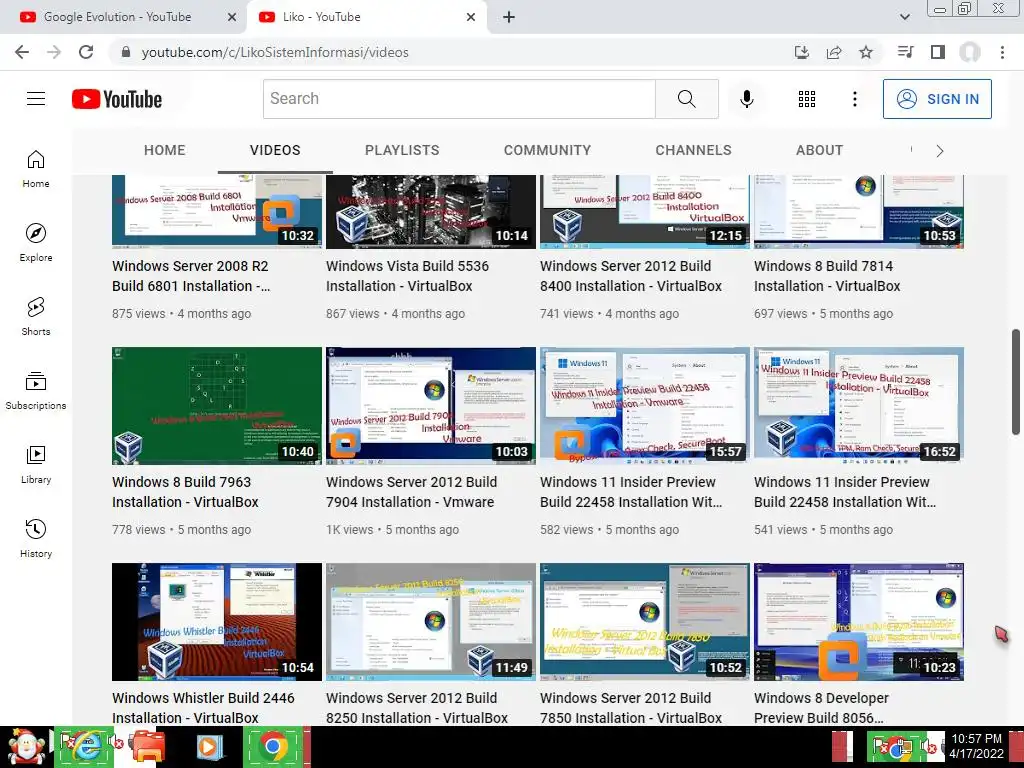
Task: Click the page vertical scrollbar
Action: tap(1016, 382)
